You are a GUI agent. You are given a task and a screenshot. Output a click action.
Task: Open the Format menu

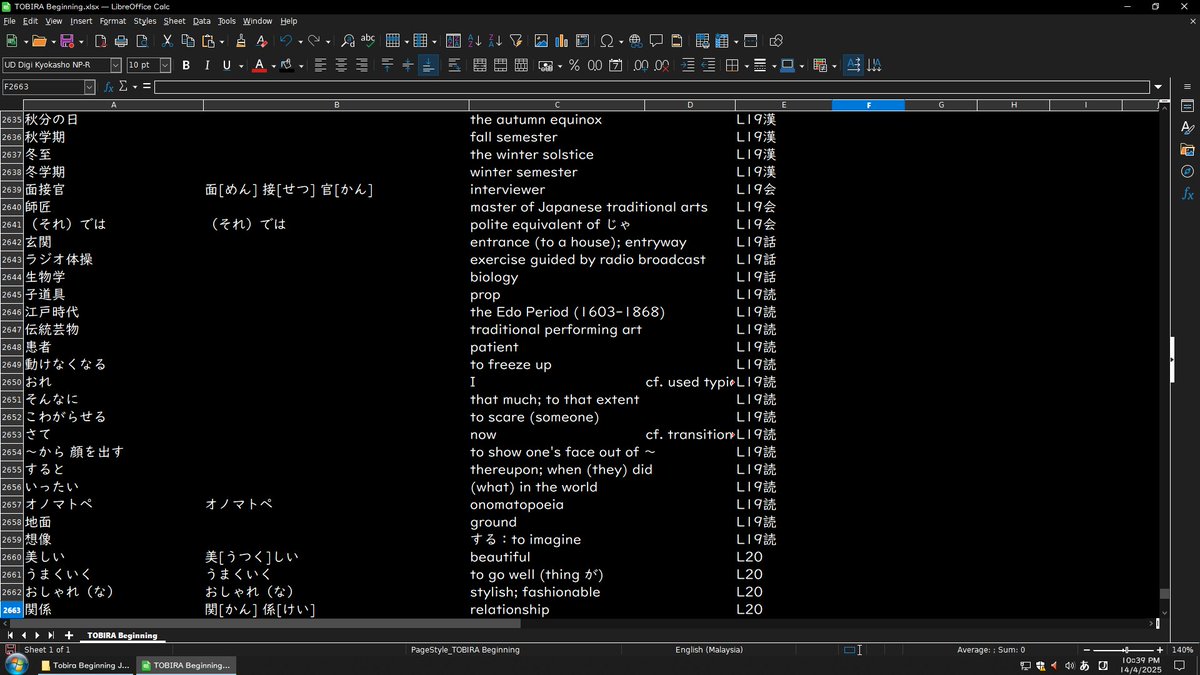pos(113,21)
